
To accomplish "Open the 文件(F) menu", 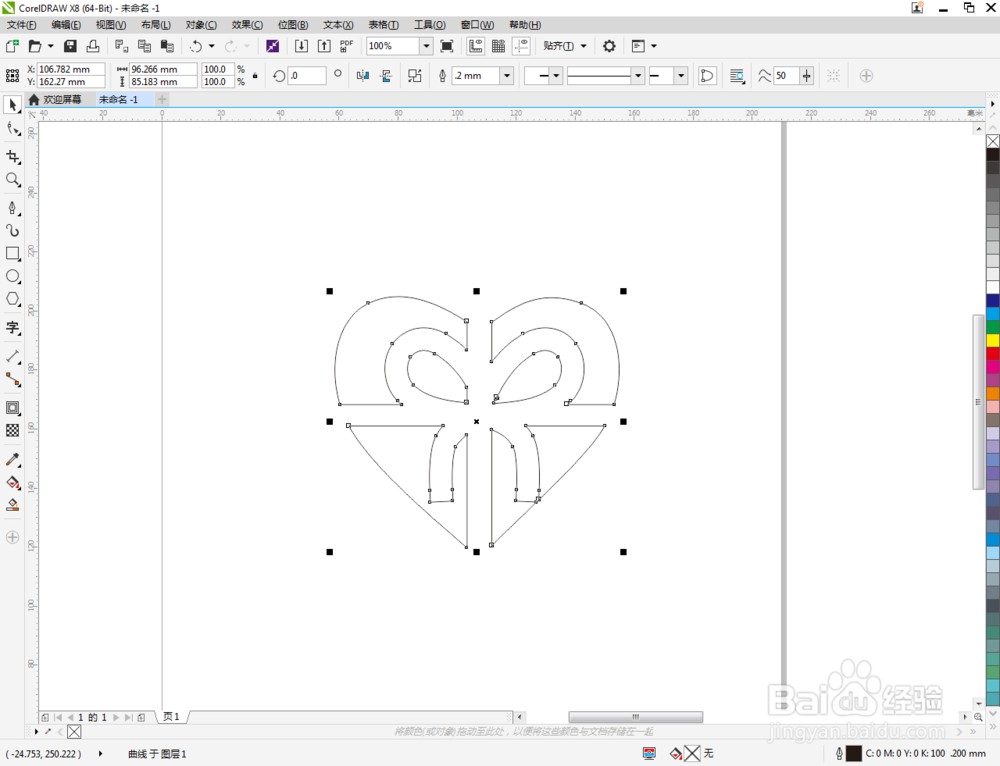I will pyautogui.click(x=21, y=25).
